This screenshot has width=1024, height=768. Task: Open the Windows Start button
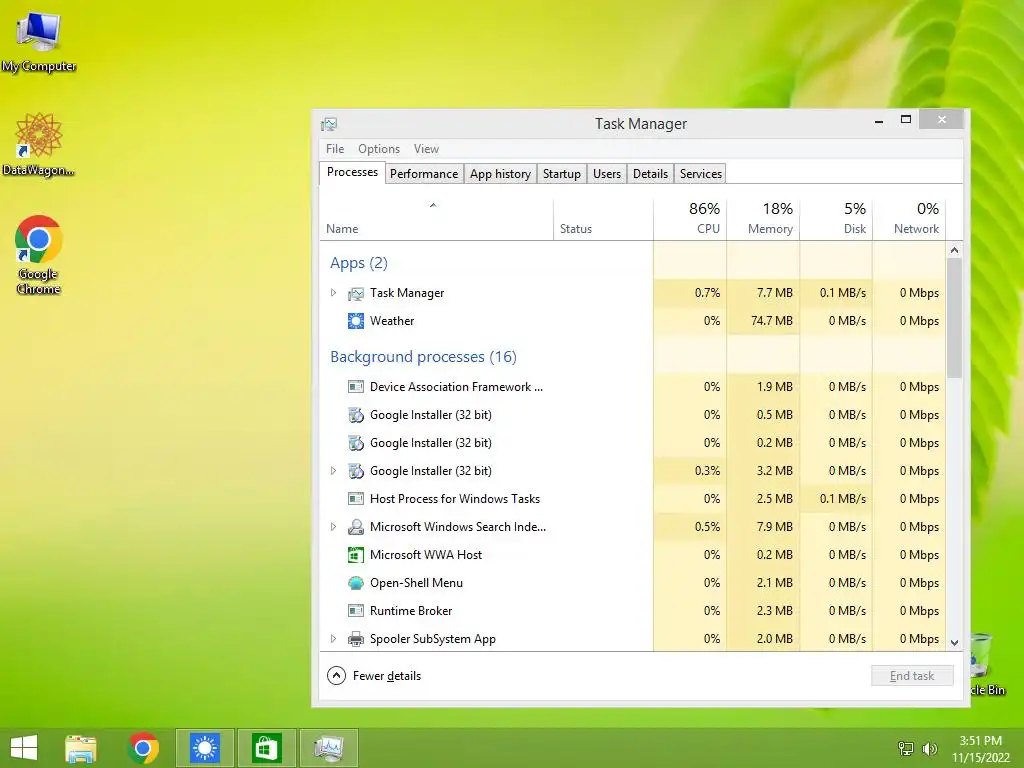[24, 748]
